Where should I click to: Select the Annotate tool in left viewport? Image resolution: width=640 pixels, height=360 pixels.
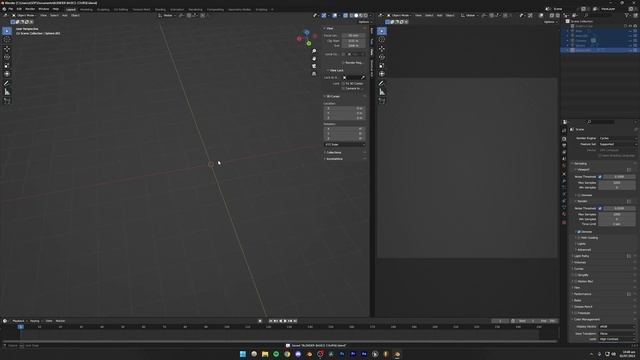click(7, 83)
